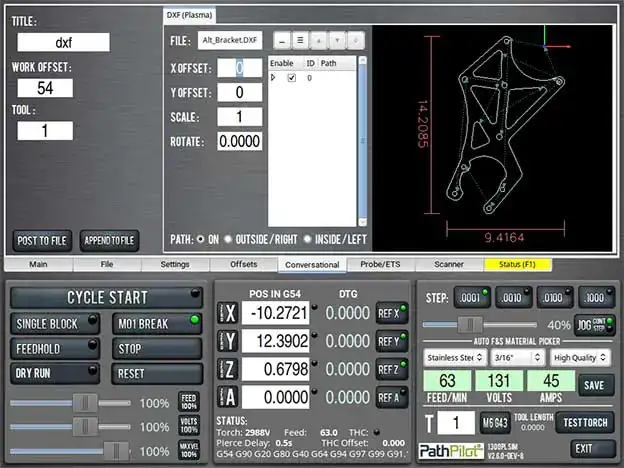Click the feed override slider handle
Image resolution: width=624 pixels, height=468 pixels.
(85, 403)
